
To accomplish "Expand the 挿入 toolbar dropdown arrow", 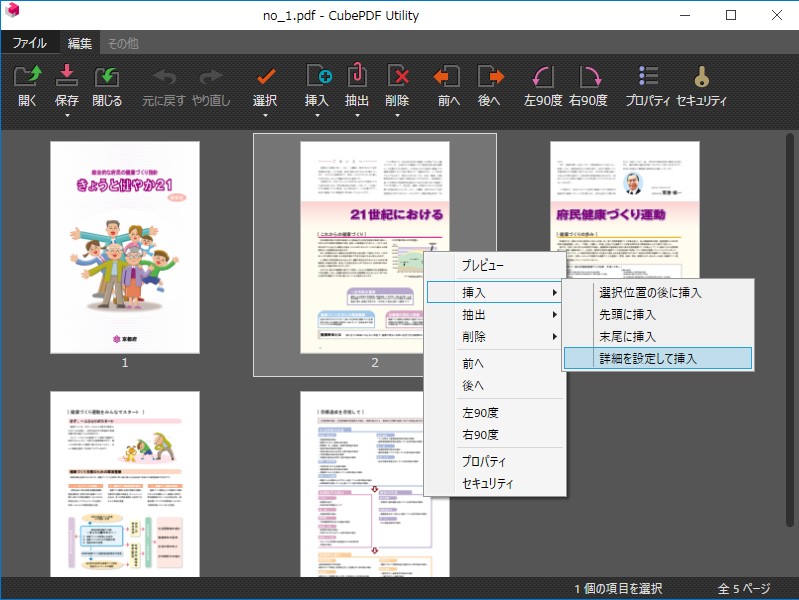I will pyautogui.click(x=317, y=116).
